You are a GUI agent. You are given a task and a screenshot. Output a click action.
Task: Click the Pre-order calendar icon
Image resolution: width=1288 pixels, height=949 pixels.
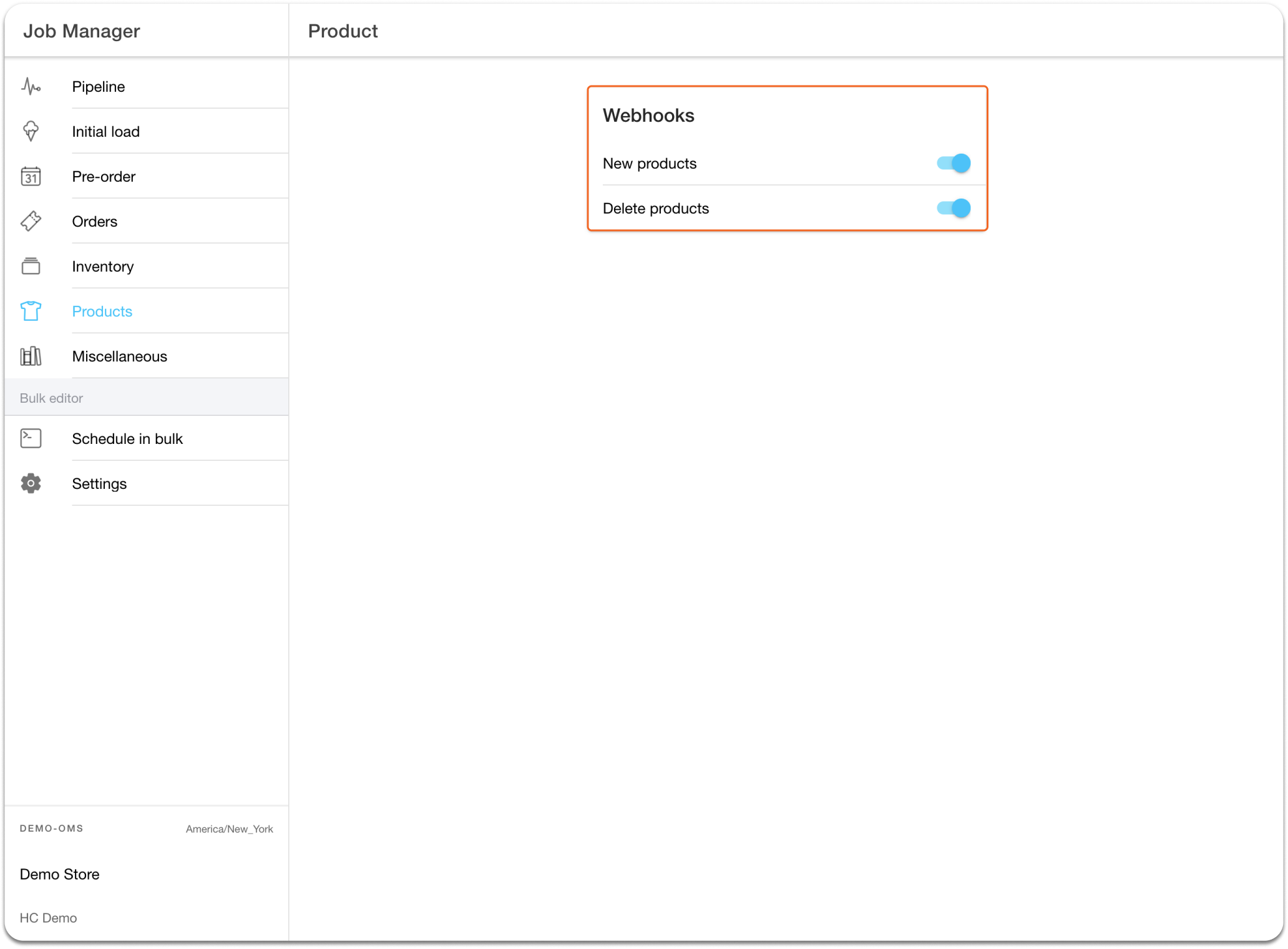[31, 177]
